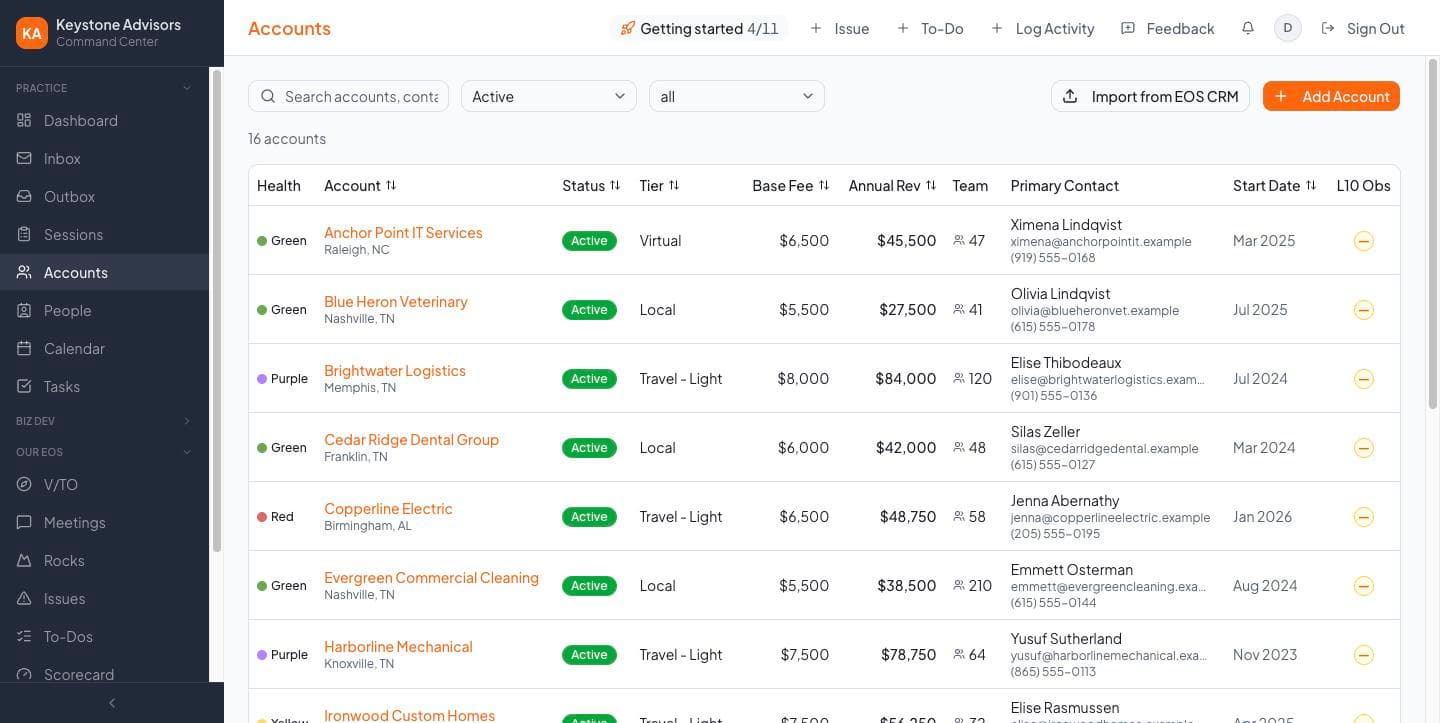Create new Issue from top bar
This screenshot has width=1440, height=723.
click(839, 28)
